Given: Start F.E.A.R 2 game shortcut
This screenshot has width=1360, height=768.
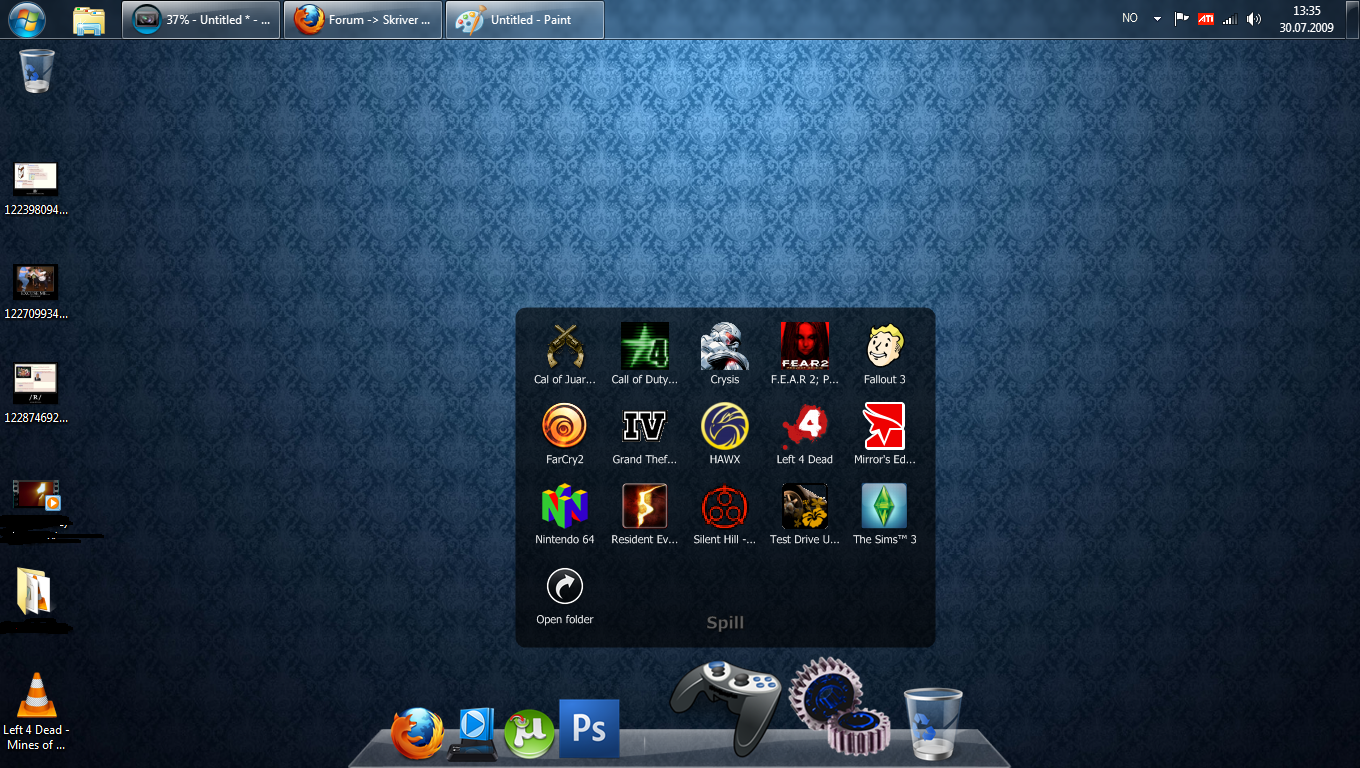Looking at the screenshot, I should point(805,347).
